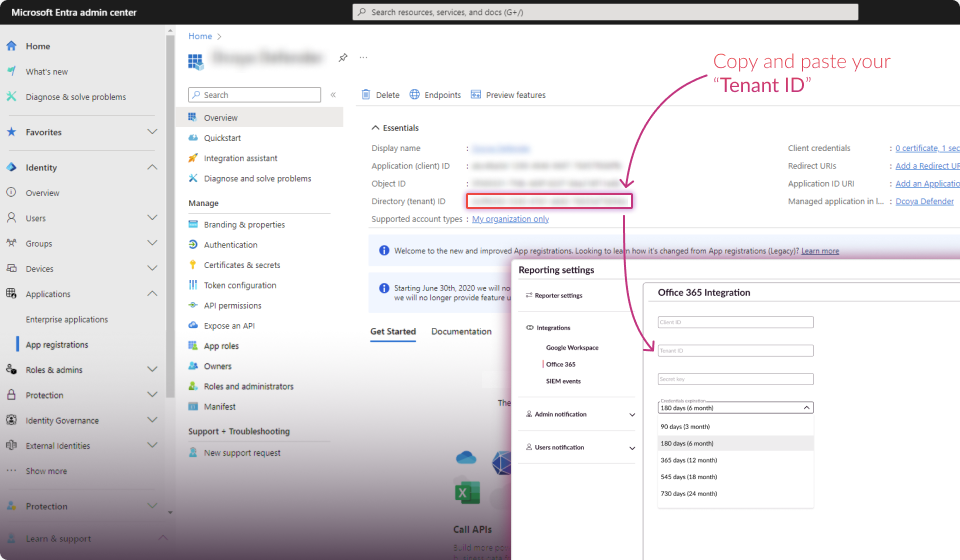The height and width of the screenshot is (560, 960).
Task: Open Certificates & secrets key item
Action: tap(241, 265)
